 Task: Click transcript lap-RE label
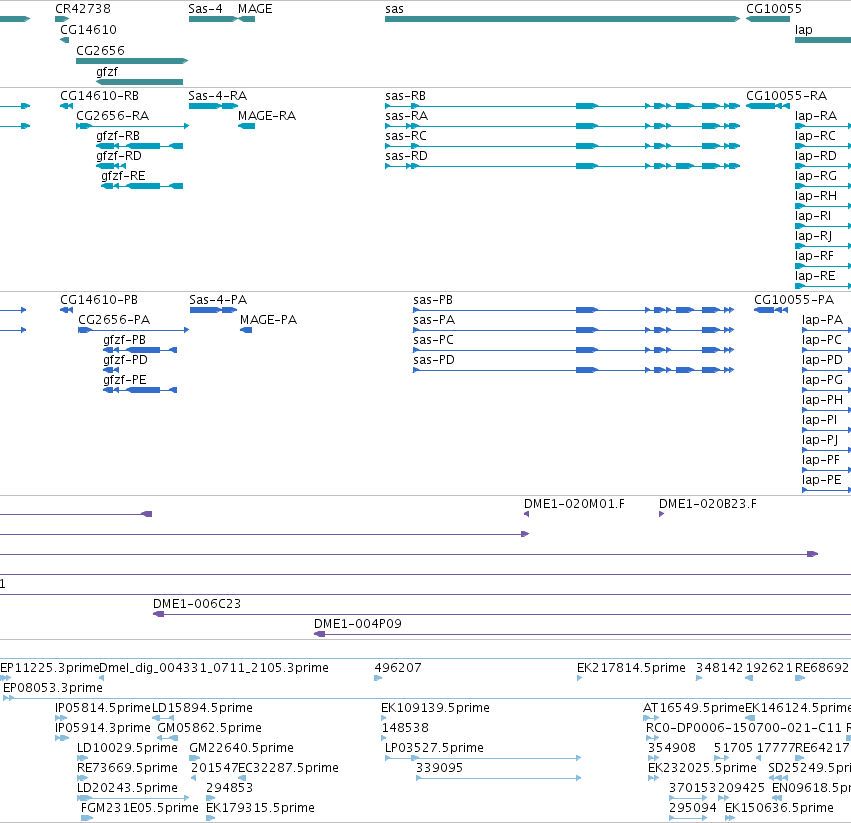tap(815, 276)
